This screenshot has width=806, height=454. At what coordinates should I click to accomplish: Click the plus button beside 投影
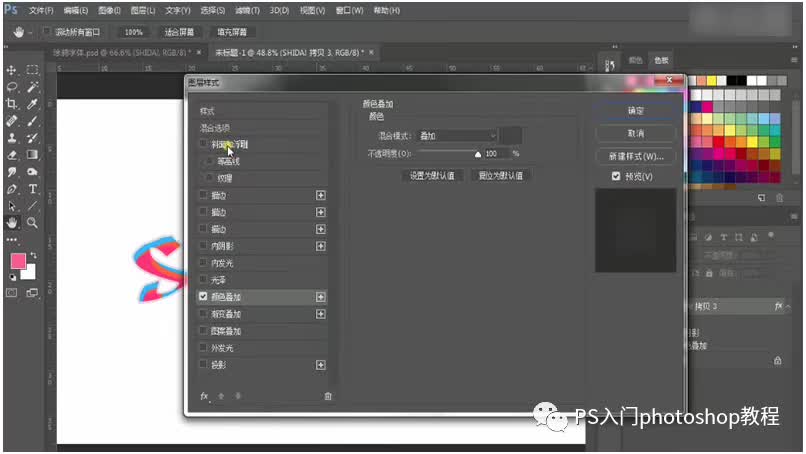(x=321, y=365)
